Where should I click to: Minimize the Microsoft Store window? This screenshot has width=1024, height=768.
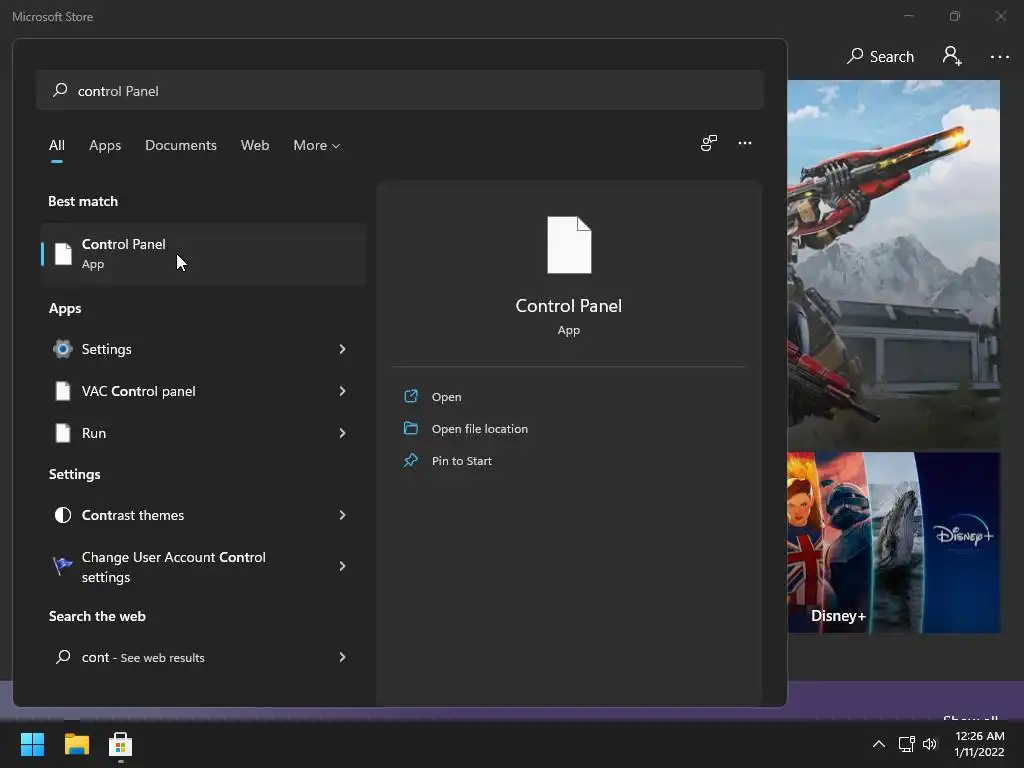[908, 16]
